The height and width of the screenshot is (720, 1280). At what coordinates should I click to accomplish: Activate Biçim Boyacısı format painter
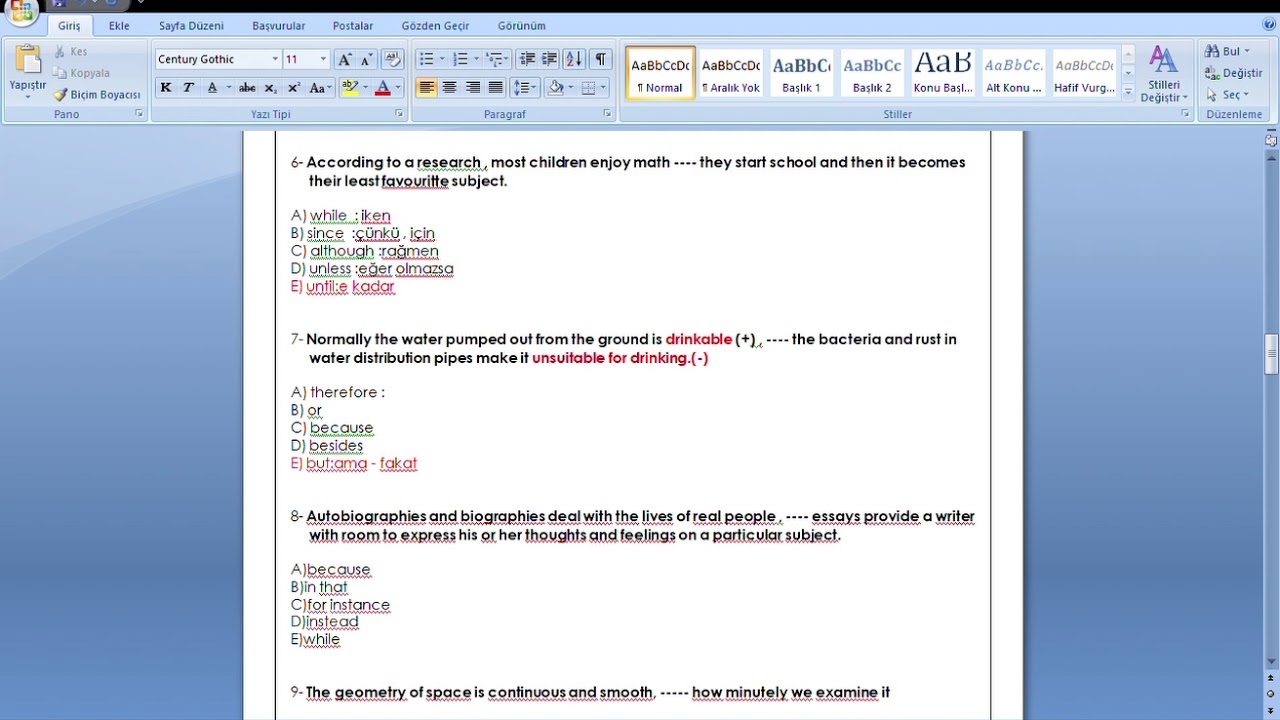96,95
